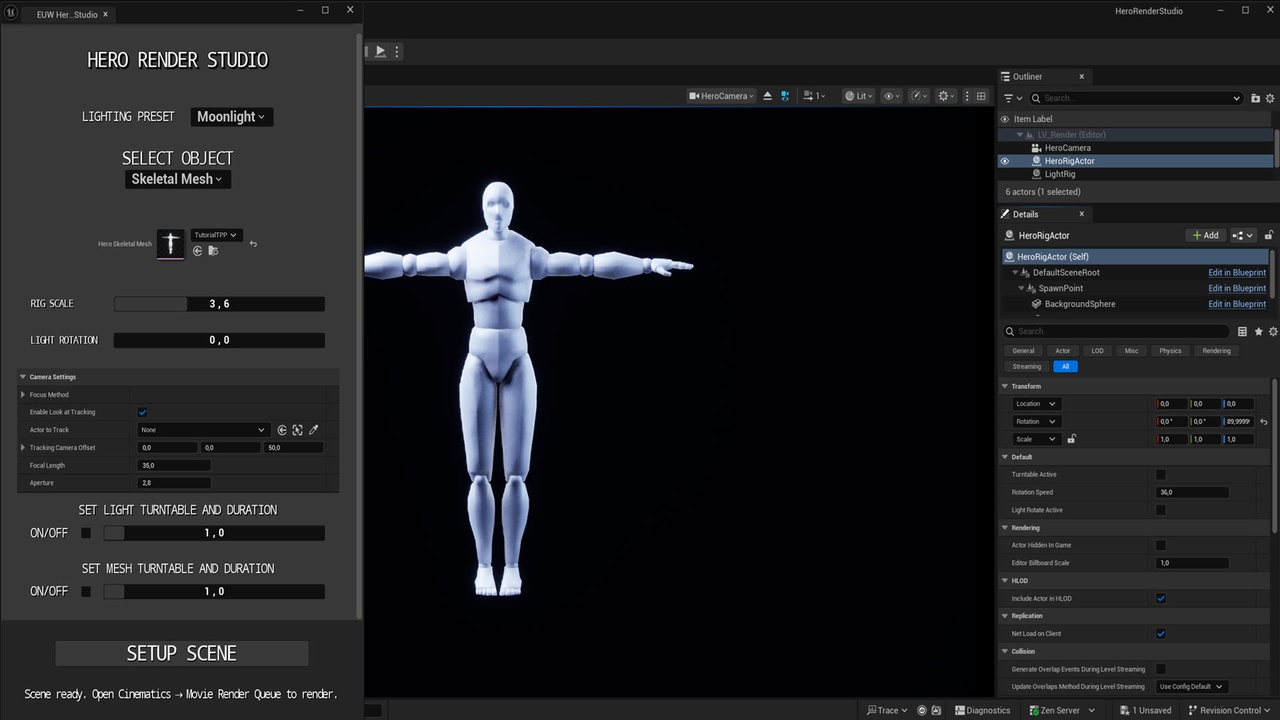
Task: Open the viewport Show eye-icon menu
Action: (x=890, y=96)
